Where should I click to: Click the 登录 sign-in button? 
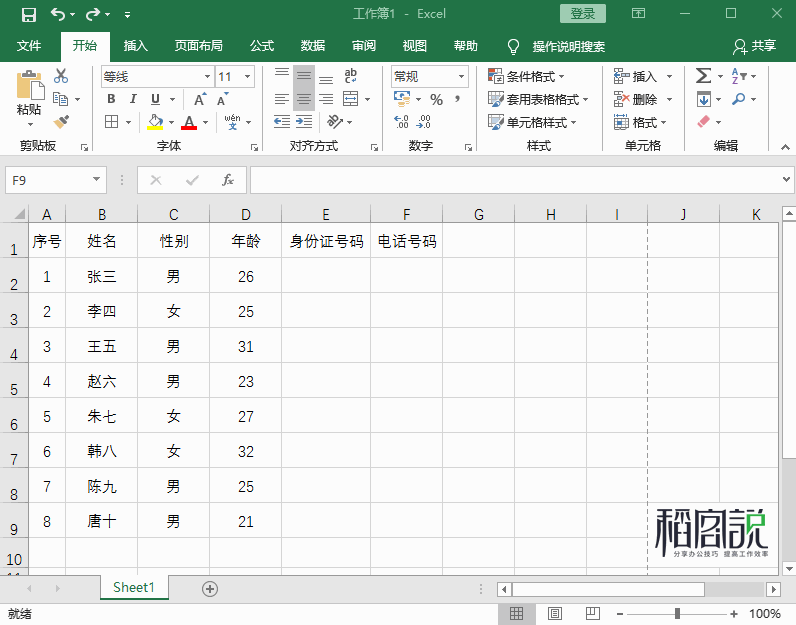[582, 13]
